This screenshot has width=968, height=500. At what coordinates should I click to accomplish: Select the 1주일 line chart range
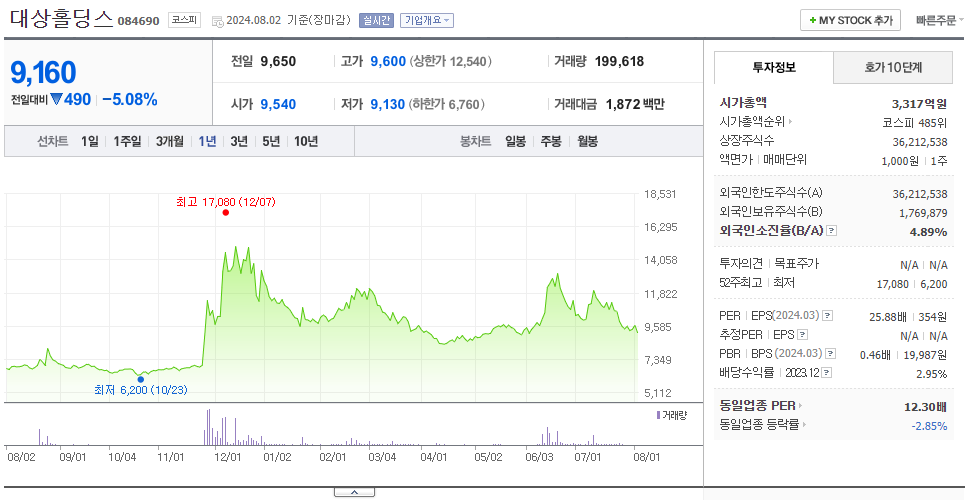[127, 141]
